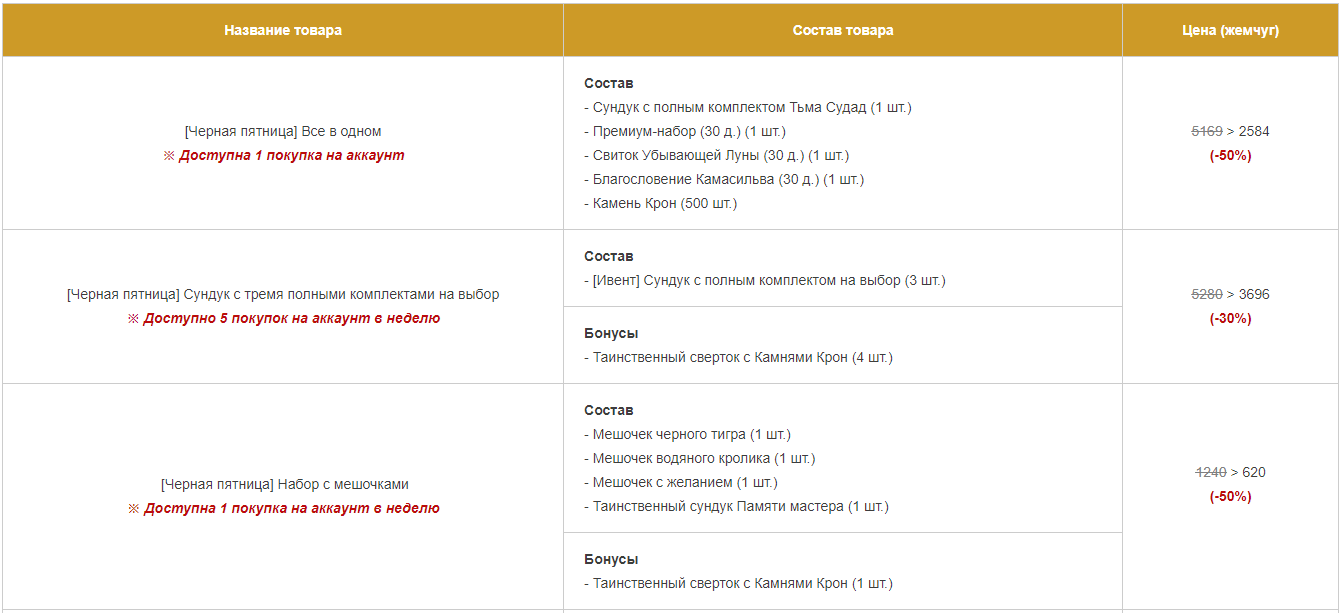Click 'Благословение Камасильва (30 д.)' item line
This screenshot has width=1342, height=613.
click(724, 179)
